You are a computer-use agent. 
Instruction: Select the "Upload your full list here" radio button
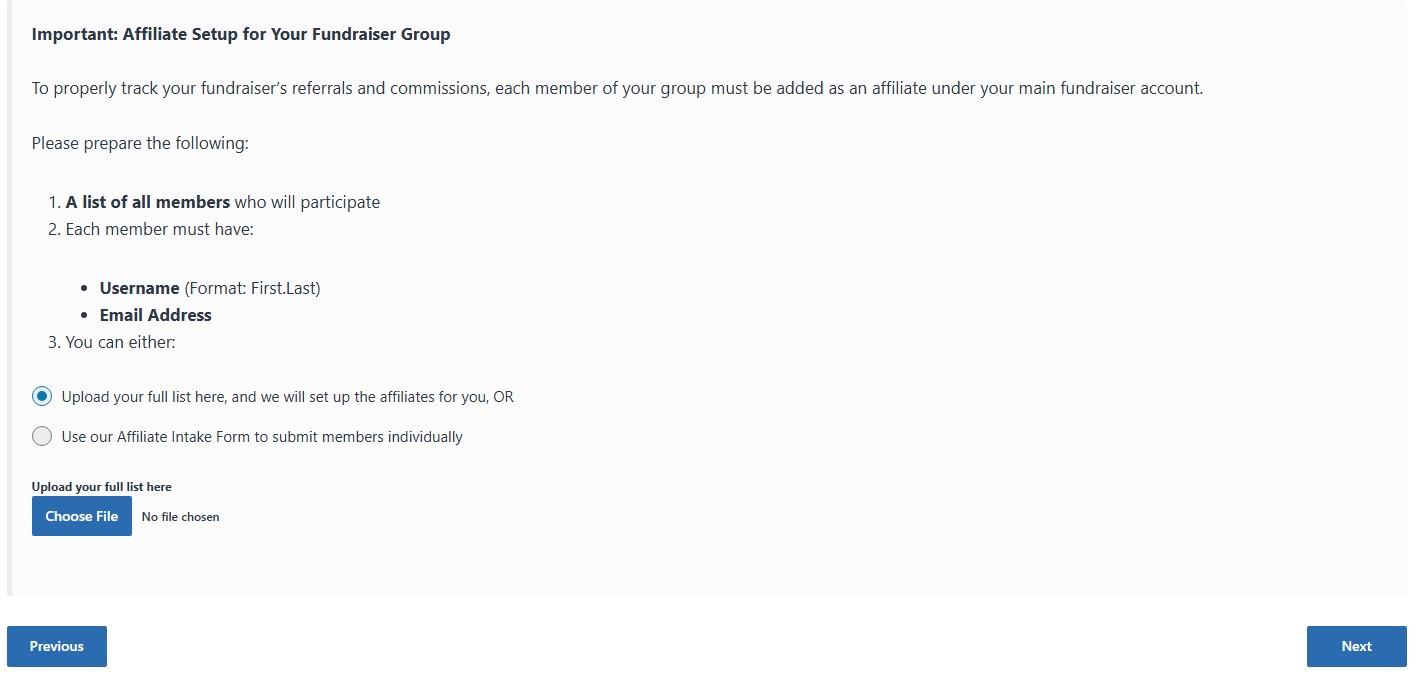point(42,397)
